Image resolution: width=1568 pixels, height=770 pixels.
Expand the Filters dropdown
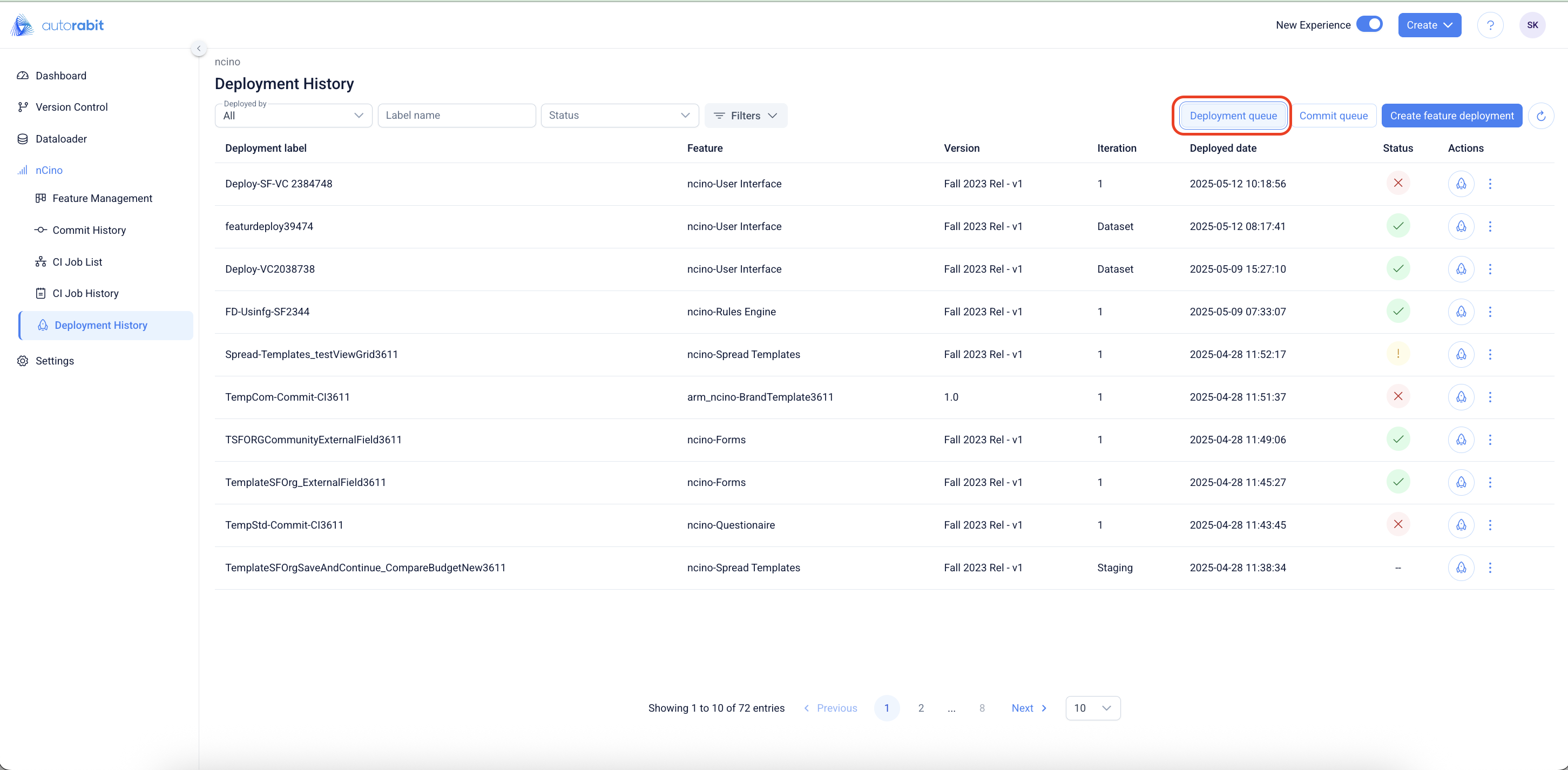(745, 116)
